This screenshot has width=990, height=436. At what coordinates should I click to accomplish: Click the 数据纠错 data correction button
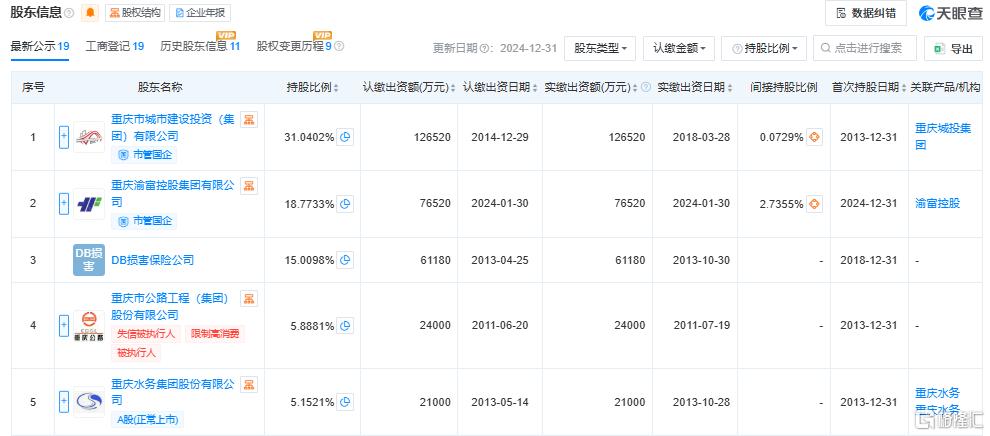(866, 13)
